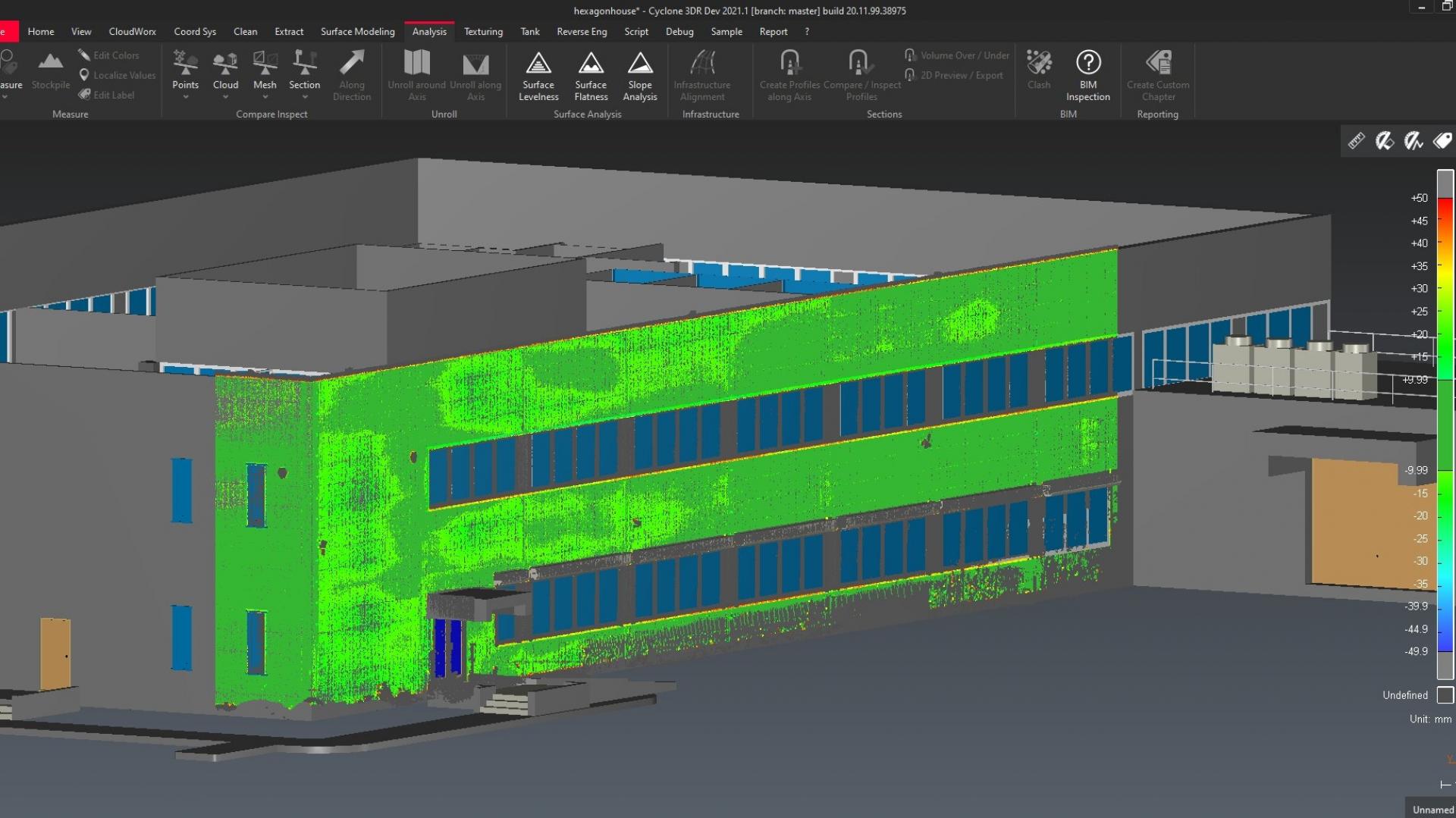Expand the Section dropdown arrow

coord(305,97)
